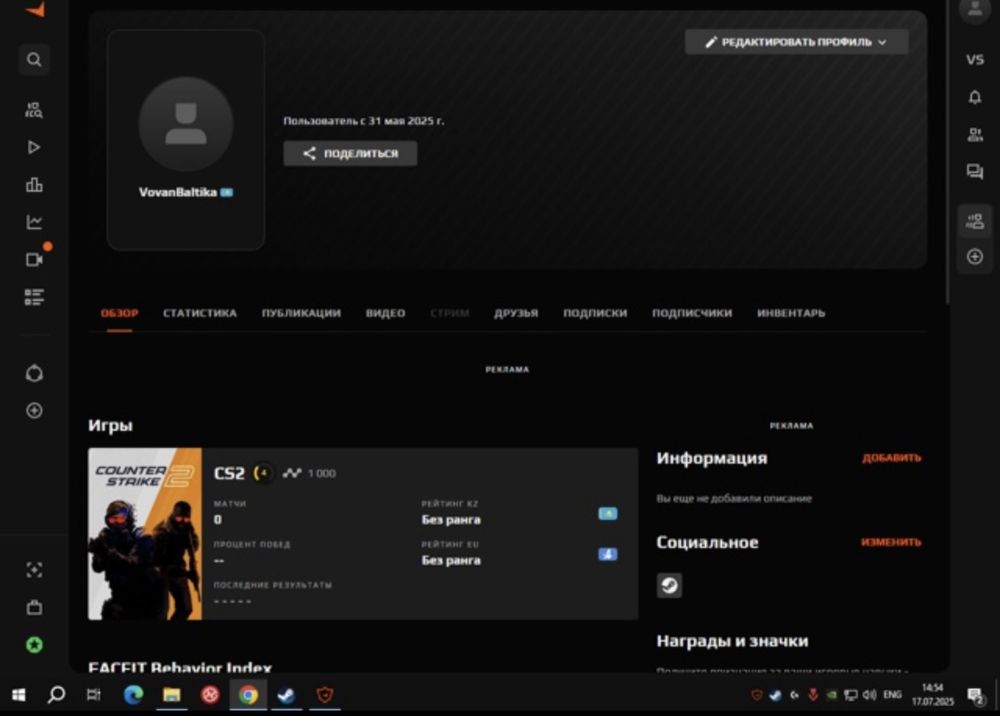This screenshot has height=716, width=1000.
Task: Click the left sidebar plus circle icon
Action: click(34, 410)
